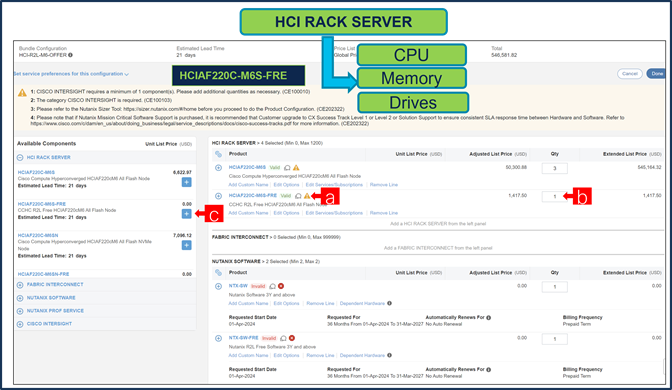Click info icon after NTX-SW-FRE Dependent Hardware
This screenshot has width=672, height=390.
point(390,355)
